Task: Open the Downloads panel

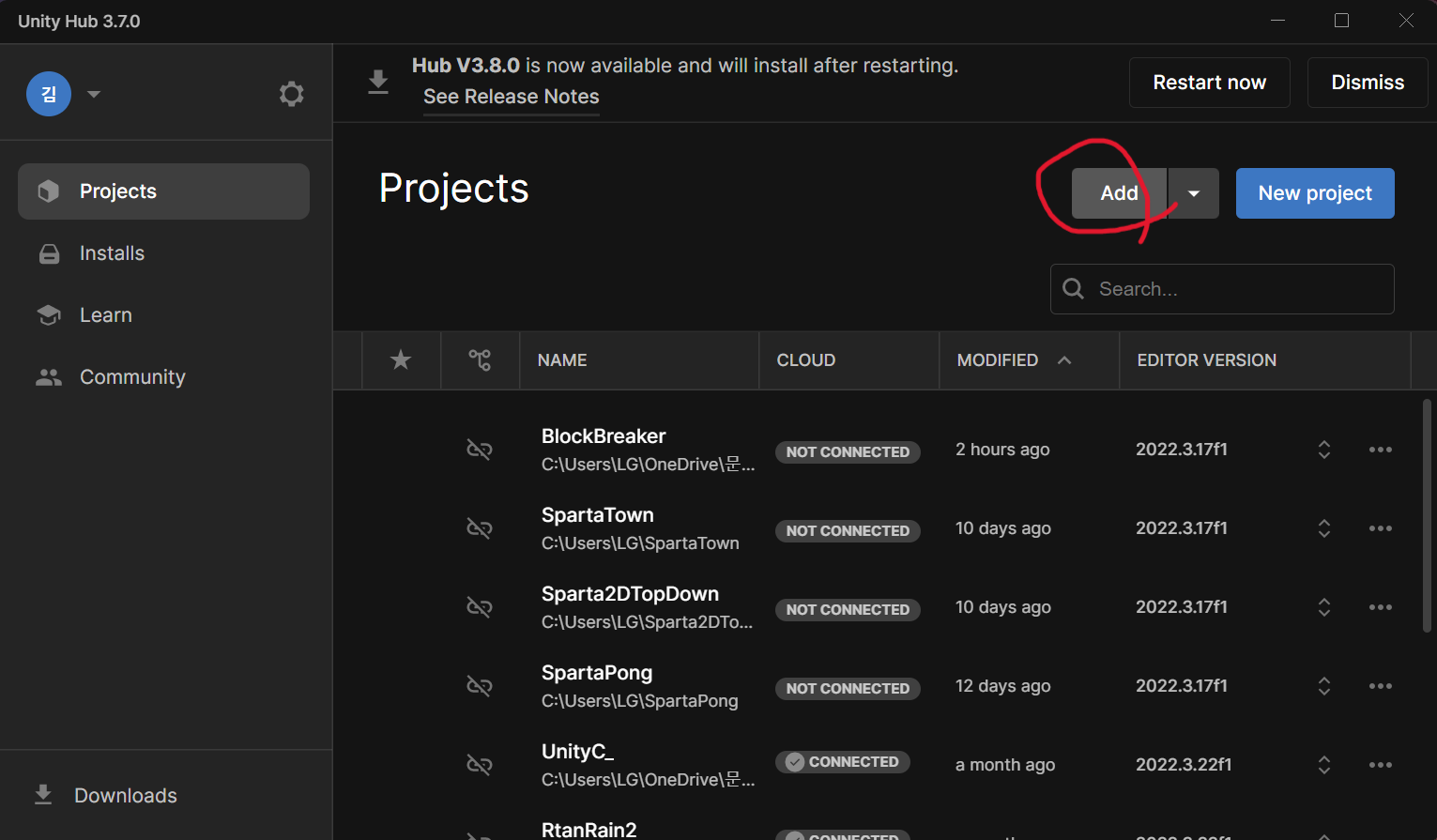Action: click(x=105, y=795)
